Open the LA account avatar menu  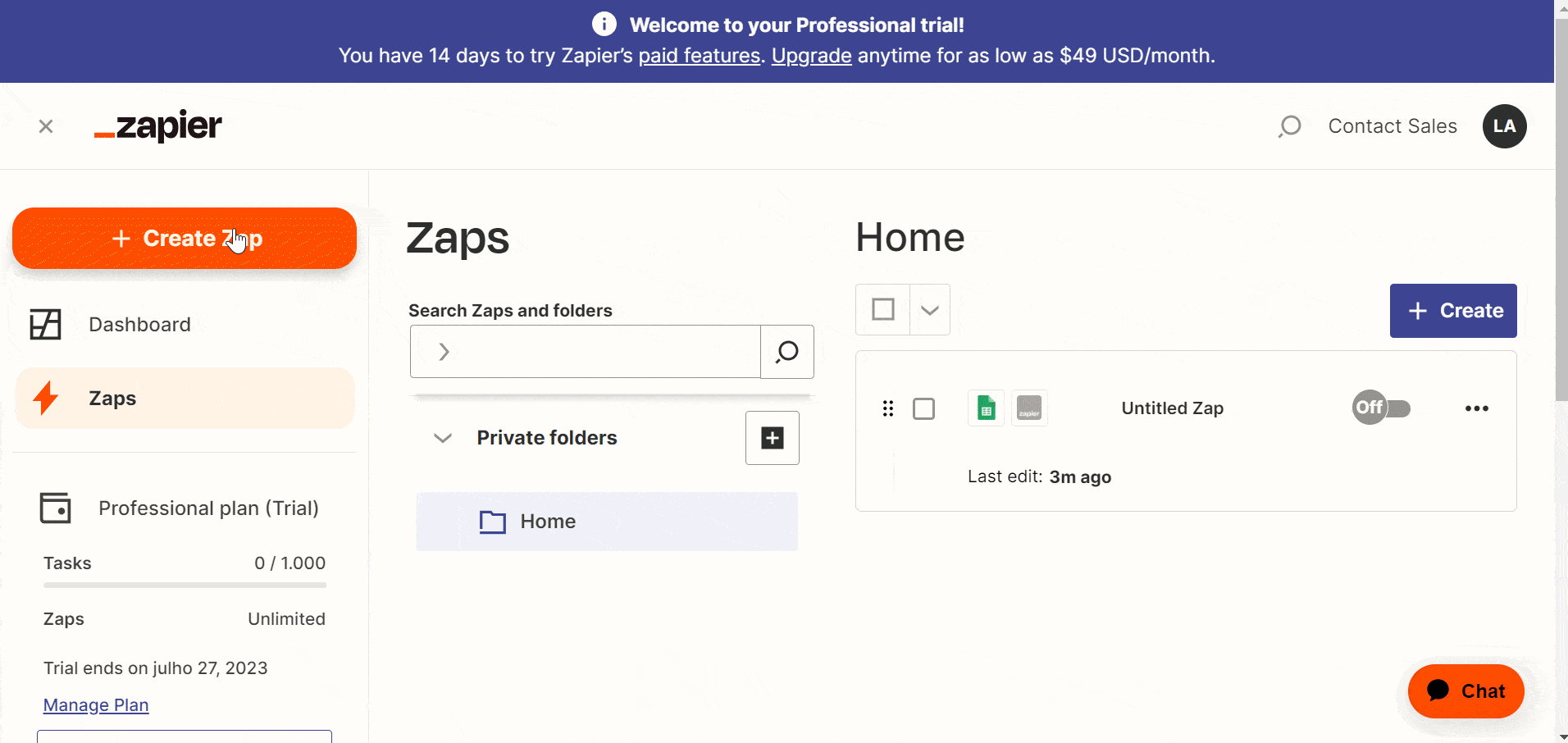tap(1504, 125)
